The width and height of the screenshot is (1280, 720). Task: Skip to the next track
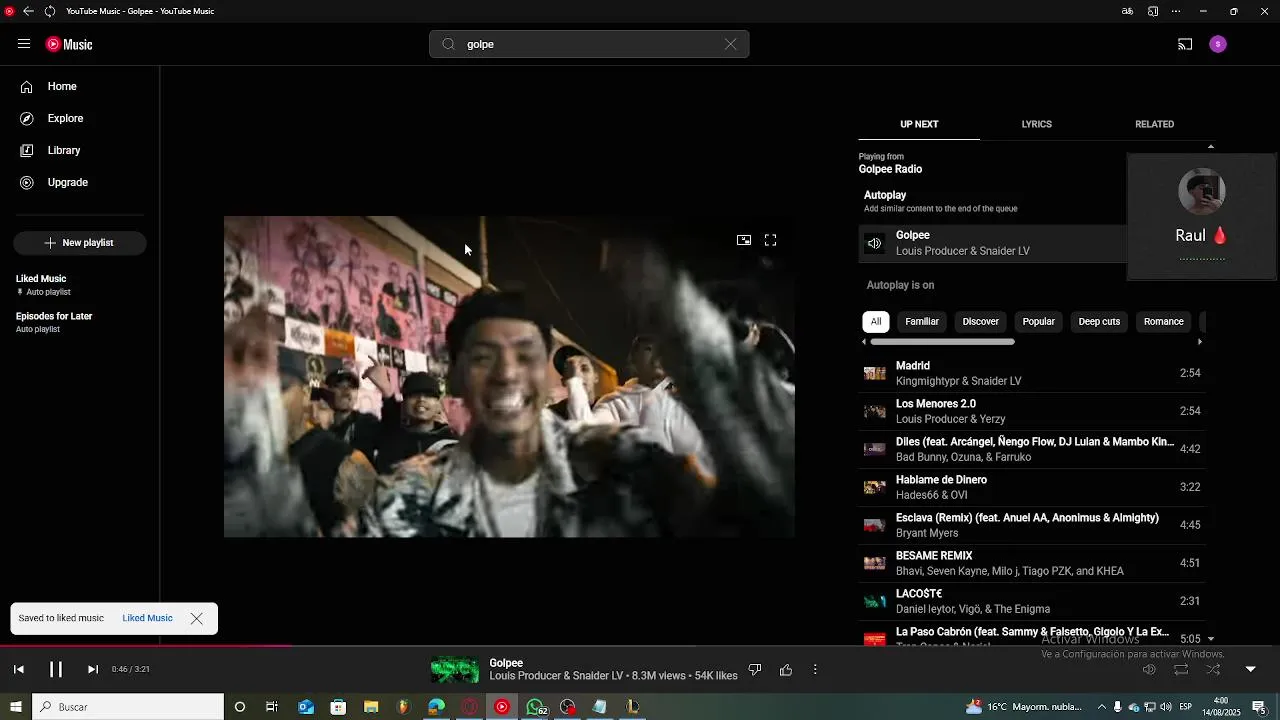(93, 669)
